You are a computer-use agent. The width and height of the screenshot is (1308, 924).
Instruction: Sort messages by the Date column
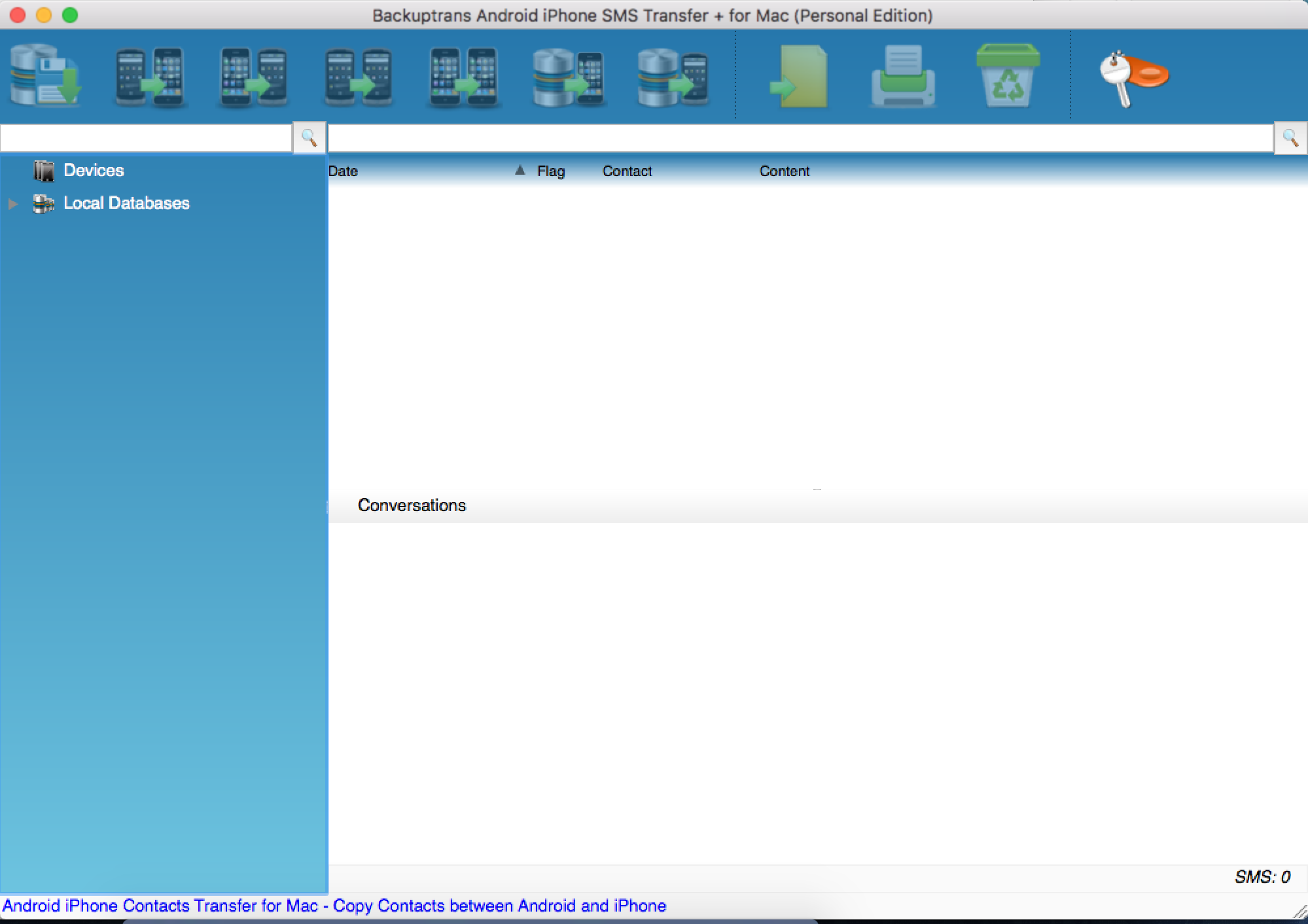(x=343, y=171)
